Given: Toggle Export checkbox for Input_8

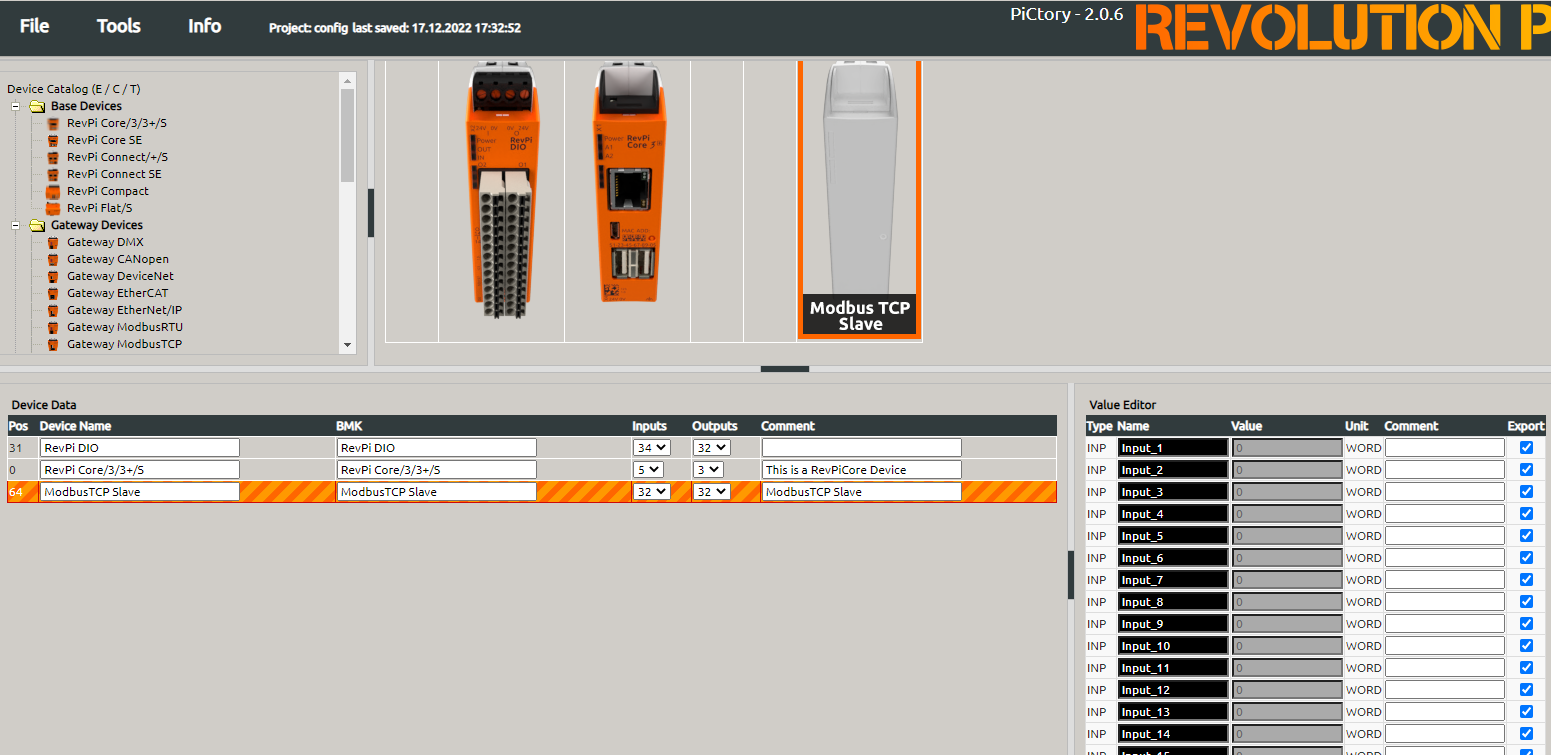Looking at the screenshot, I should [1526, 602].
